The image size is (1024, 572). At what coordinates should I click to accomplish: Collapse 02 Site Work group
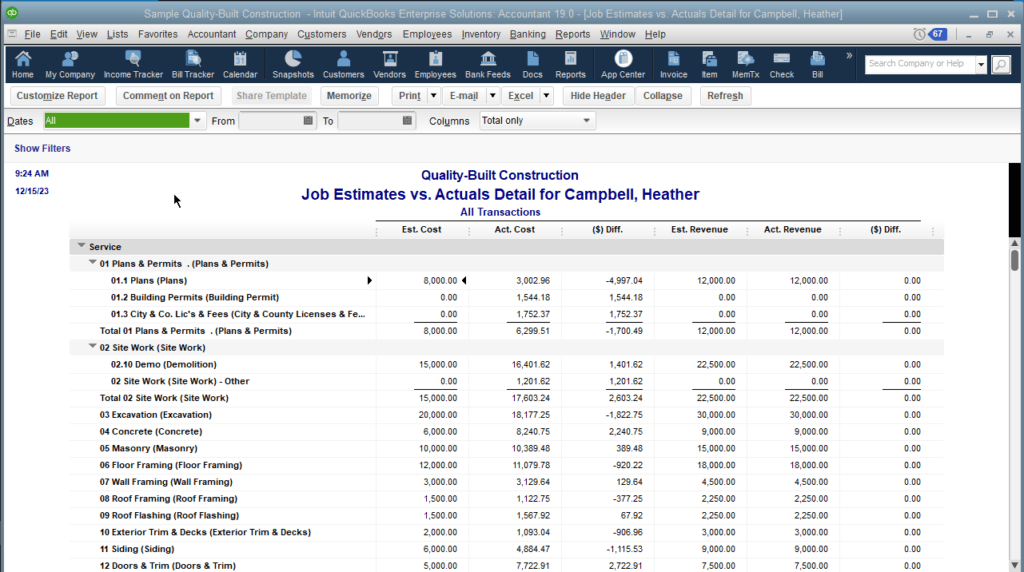(93, 347)
